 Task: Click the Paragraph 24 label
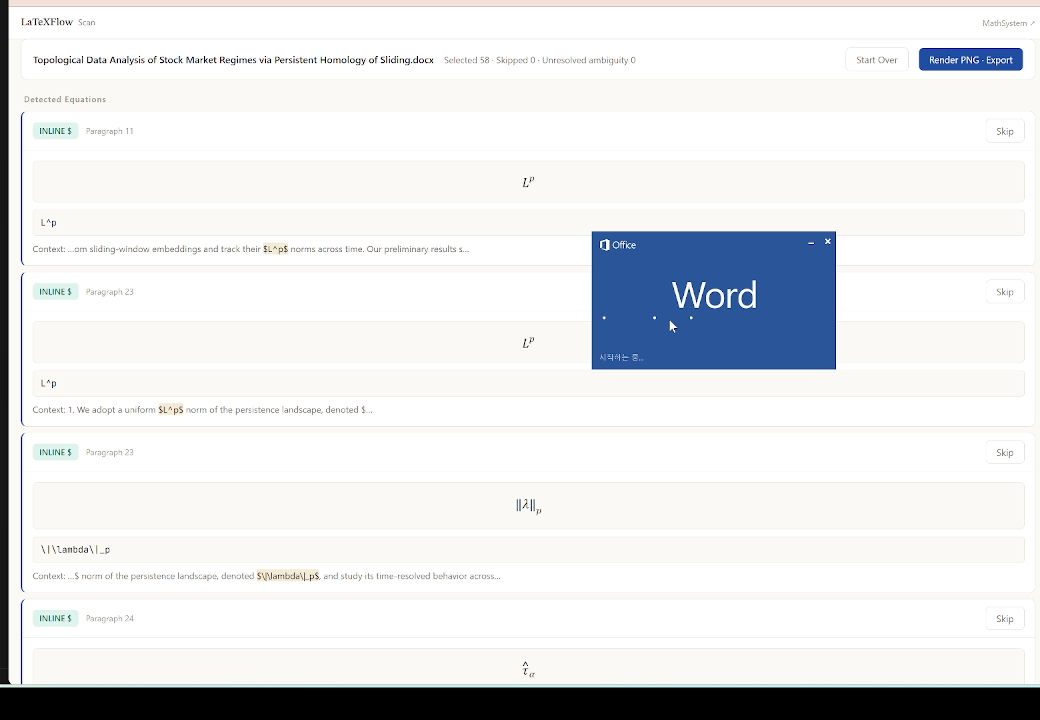click(109, 619)
